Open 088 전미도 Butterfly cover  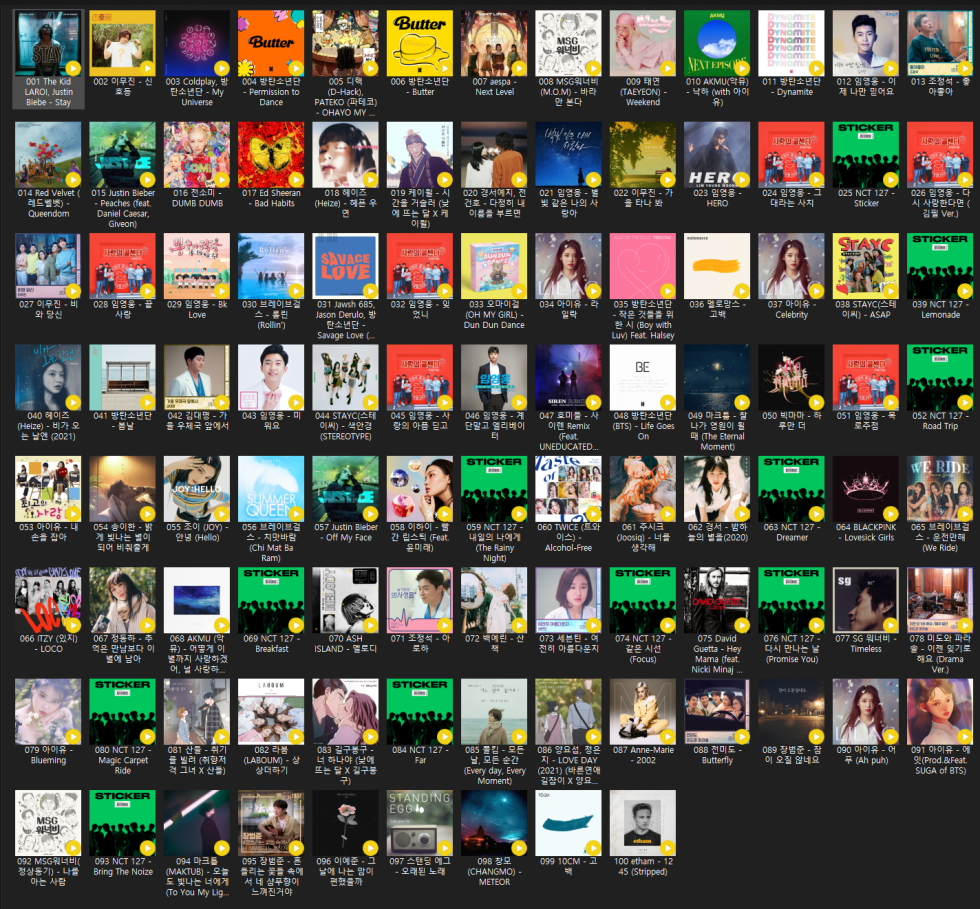[x=717, y=712]
